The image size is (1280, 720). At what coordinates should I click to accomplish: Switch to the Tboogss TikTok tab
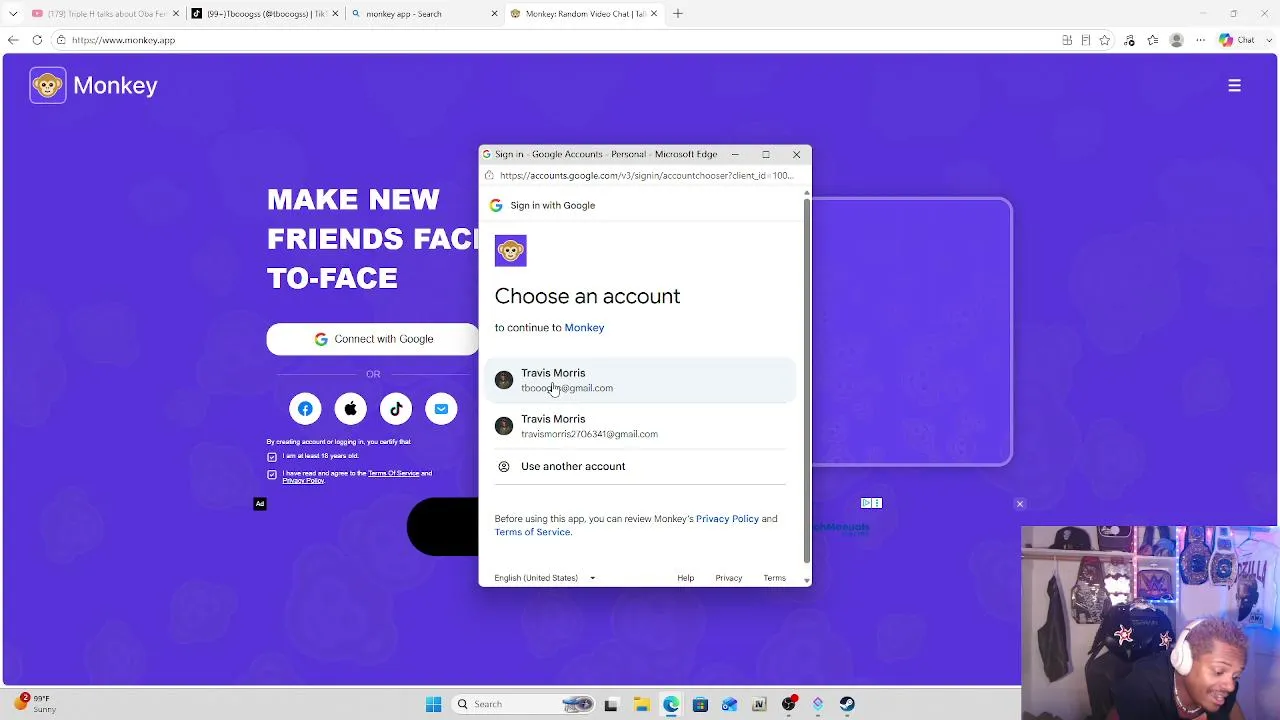click(x=265, y=14)
